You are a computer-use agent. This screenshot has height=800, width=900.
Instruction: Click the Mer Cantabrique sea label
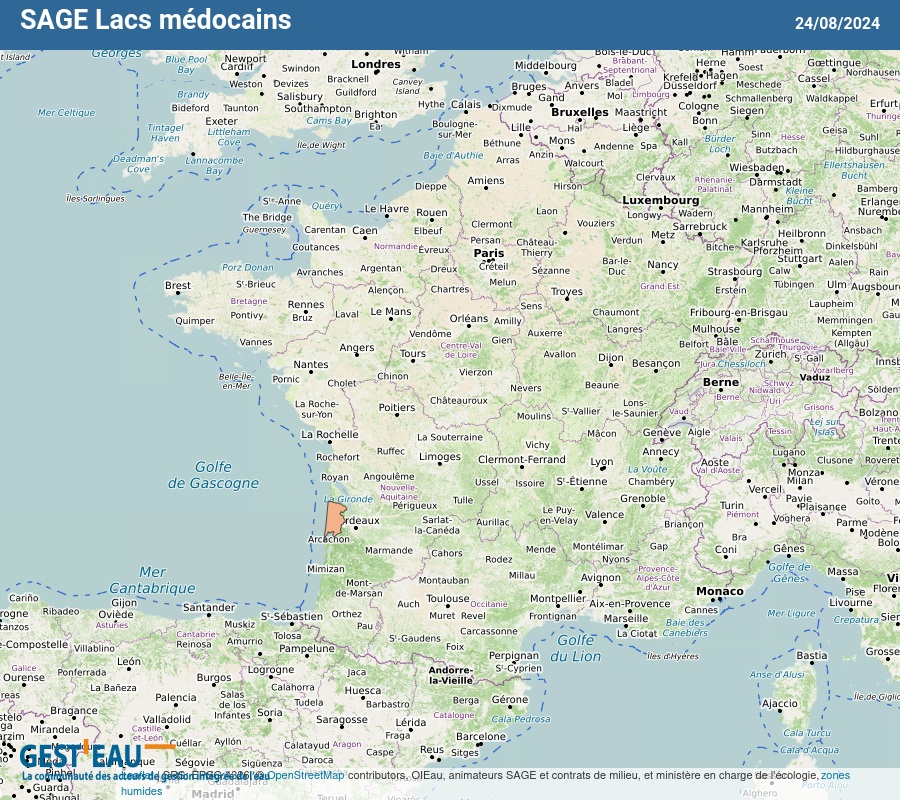(152, 580)
